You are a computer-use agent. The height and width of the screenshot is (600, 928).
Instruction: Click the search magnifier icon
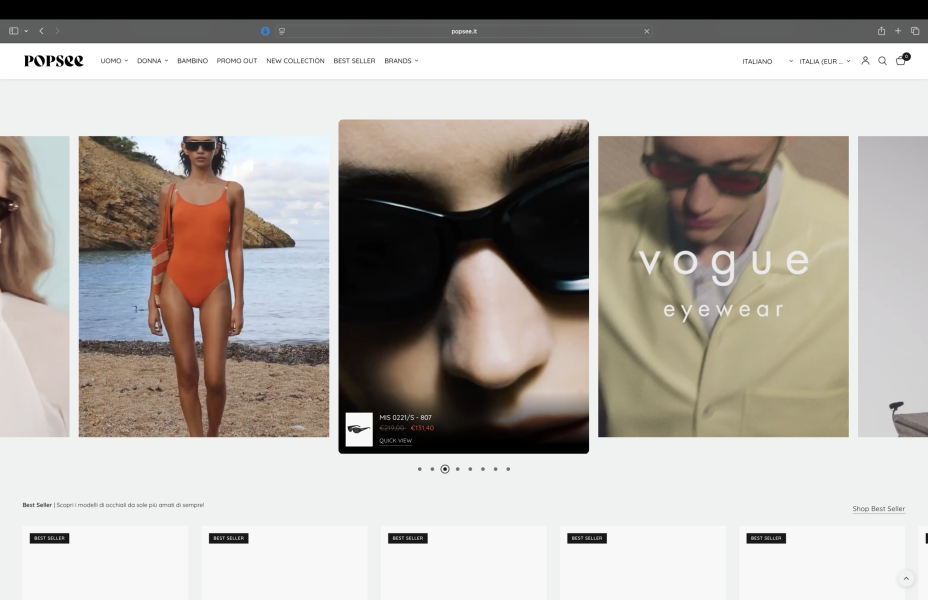tap(882, 61)
